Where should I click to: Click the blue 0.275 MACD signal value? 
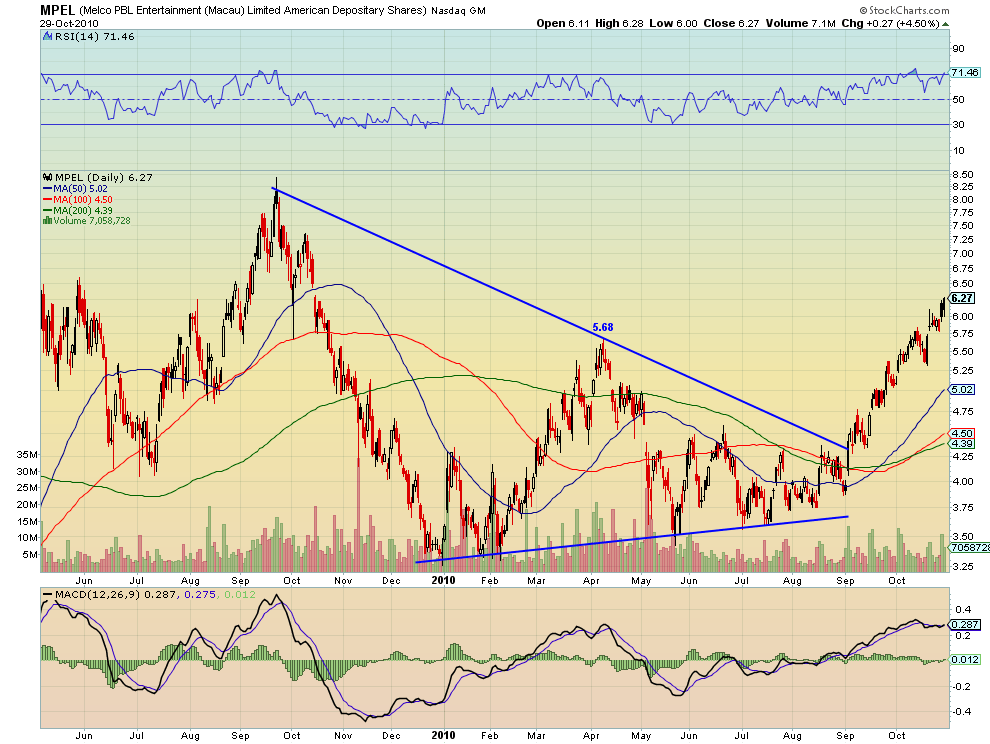point(198,594)
